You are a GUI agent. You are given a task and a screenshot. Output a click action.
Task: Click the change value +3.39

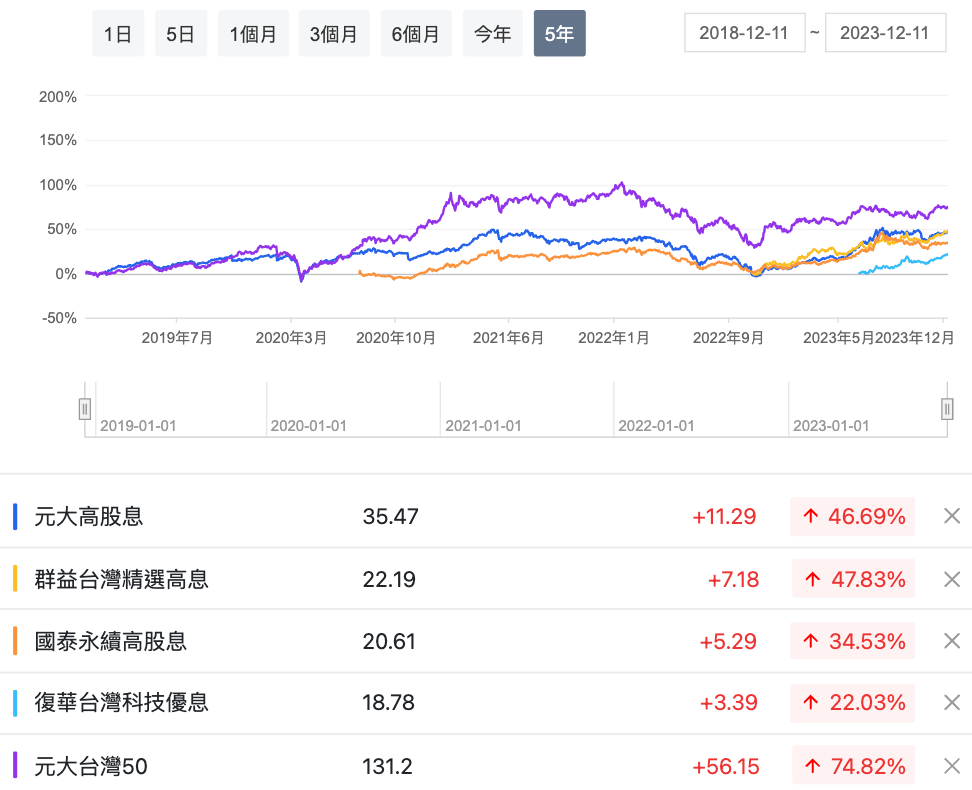(x=728, y=703)
